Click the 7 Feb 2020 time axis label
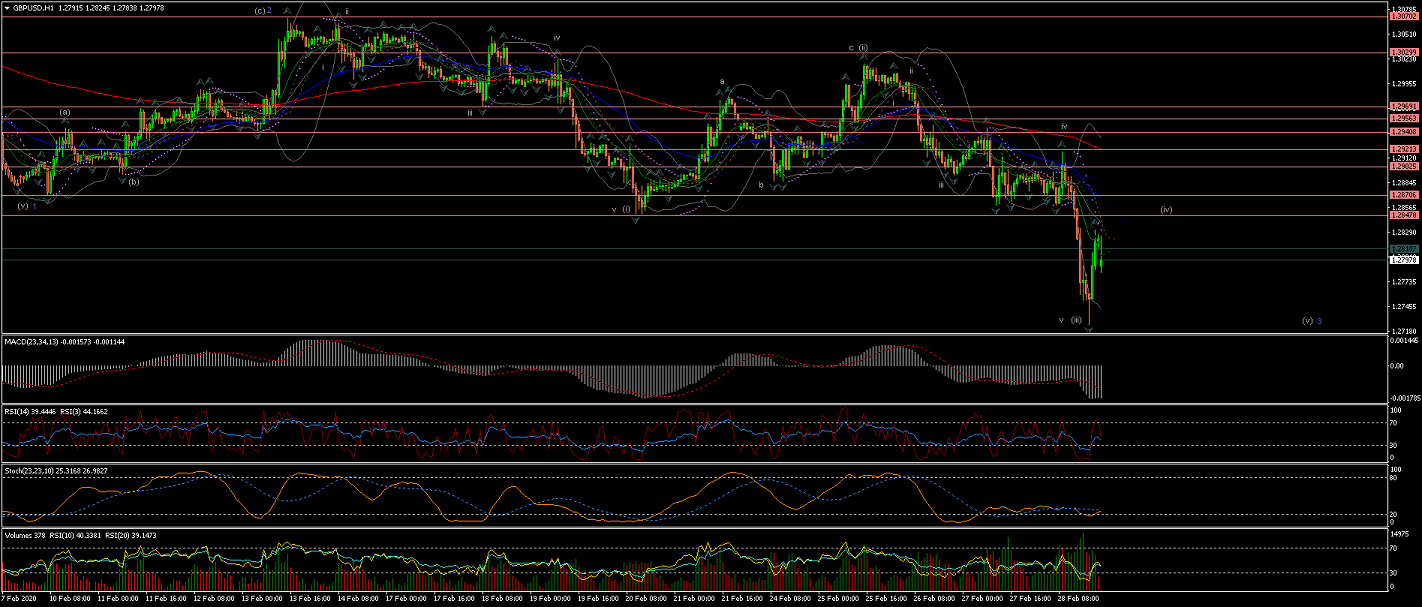 (20, 597)
